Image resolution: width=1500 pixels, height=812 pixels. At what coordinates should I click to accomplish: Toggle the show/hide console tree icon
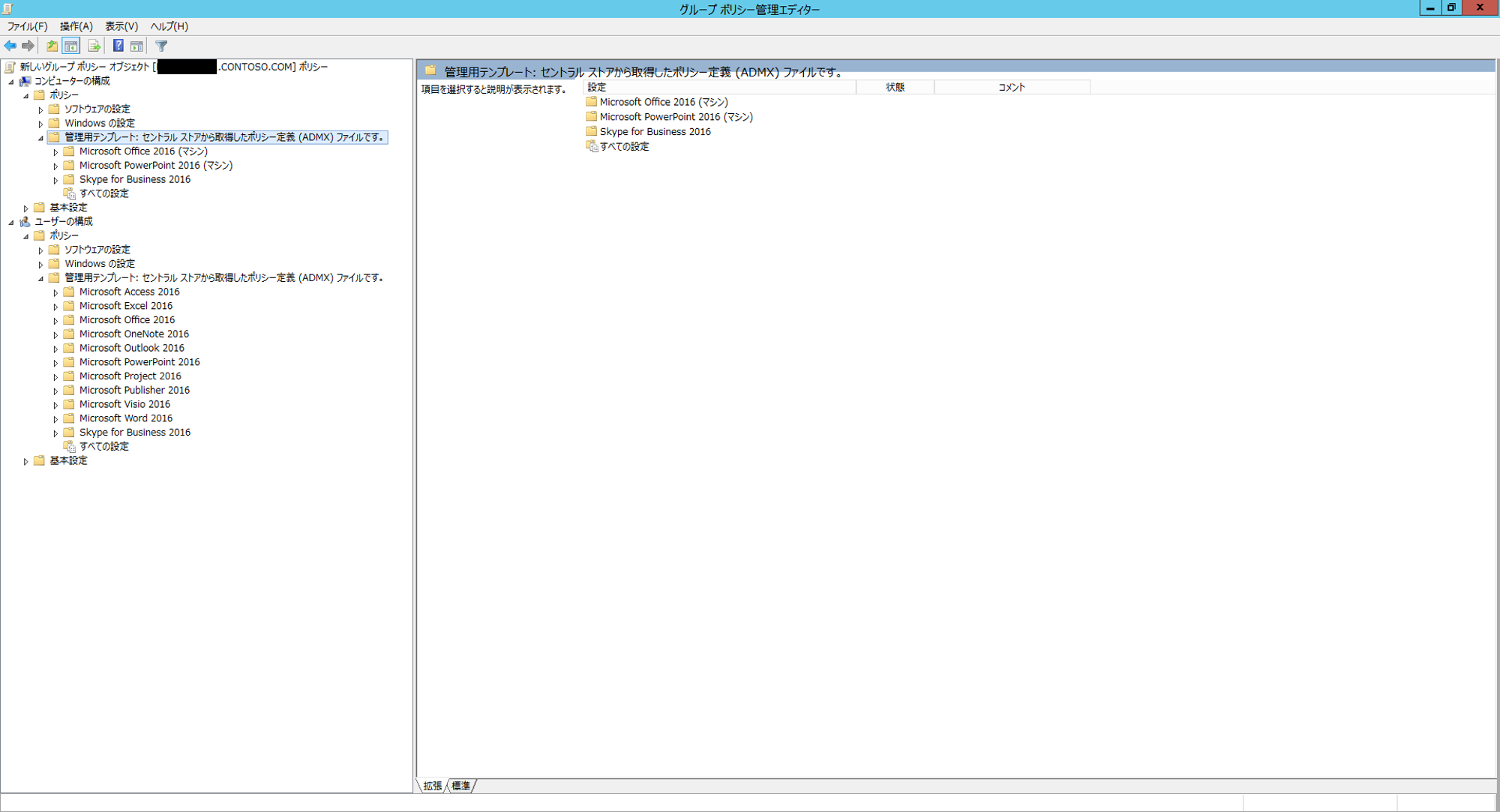[x=71, y=46]
